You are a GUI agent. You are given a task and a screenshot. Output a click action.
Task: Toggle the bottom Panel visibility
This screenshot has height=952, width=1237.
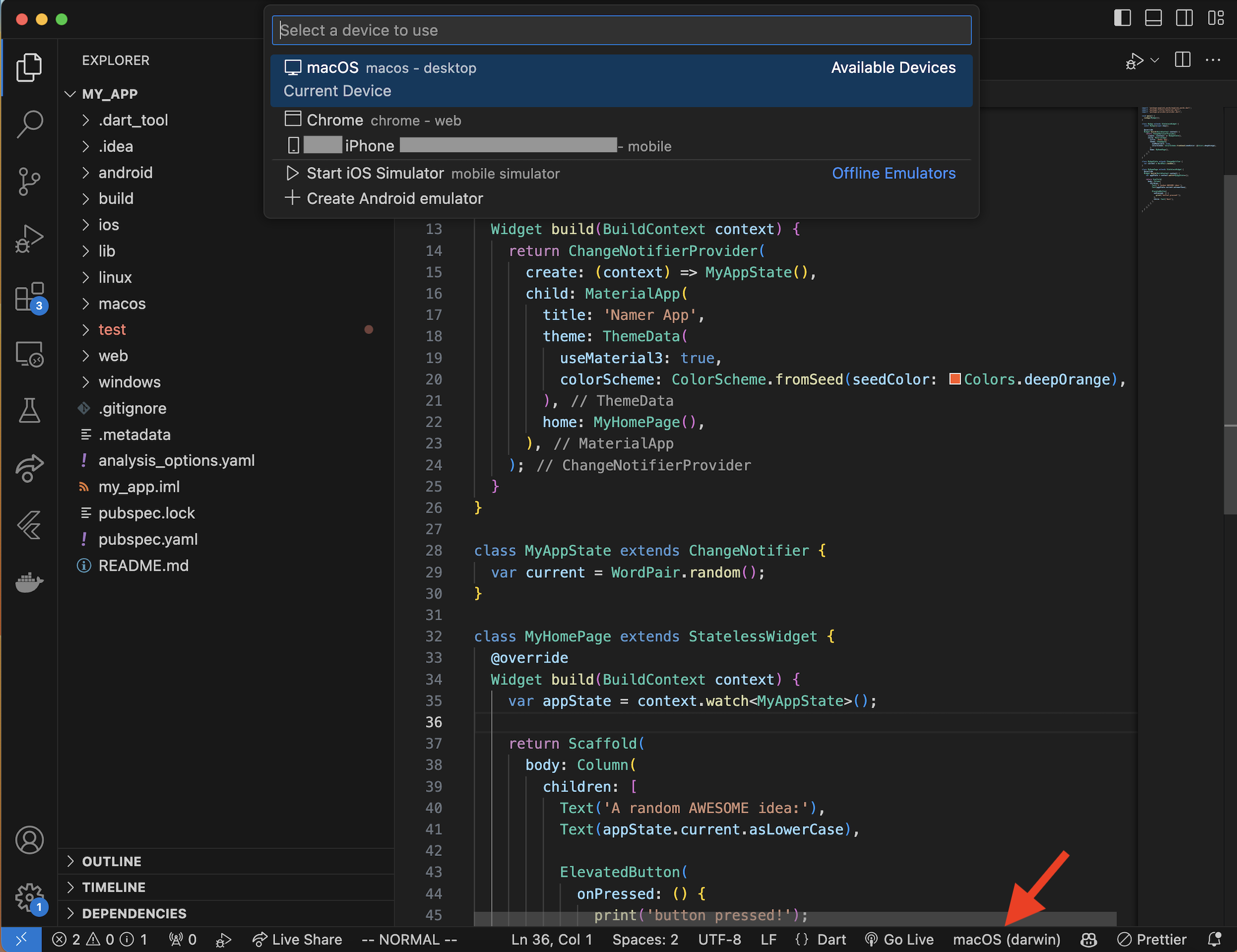pos(1154,18)
